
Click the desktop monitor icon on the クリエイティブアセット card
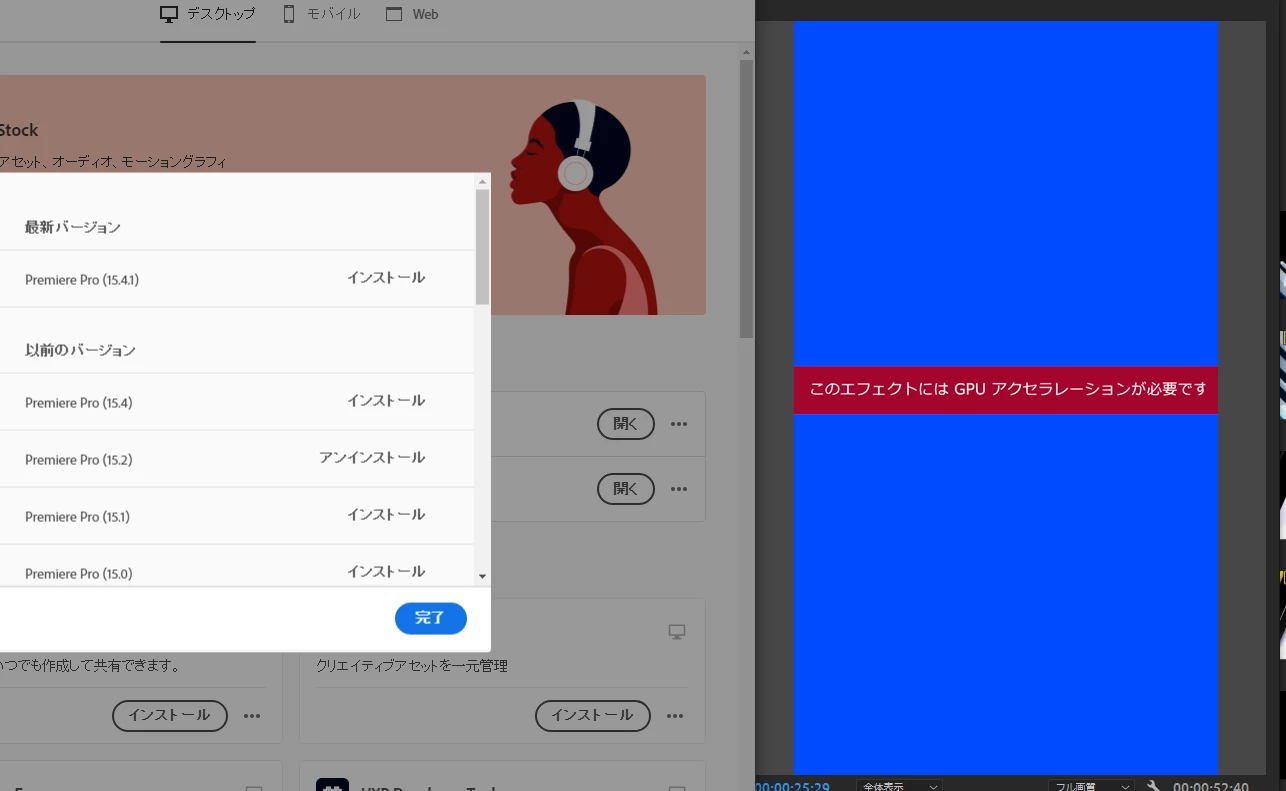677,632
